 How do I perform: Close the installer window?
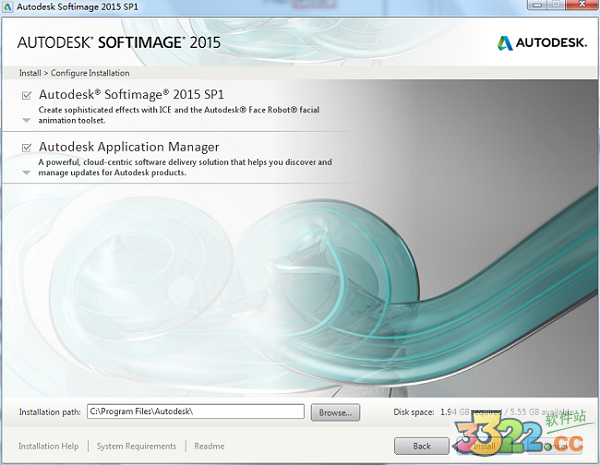[582, 5]
